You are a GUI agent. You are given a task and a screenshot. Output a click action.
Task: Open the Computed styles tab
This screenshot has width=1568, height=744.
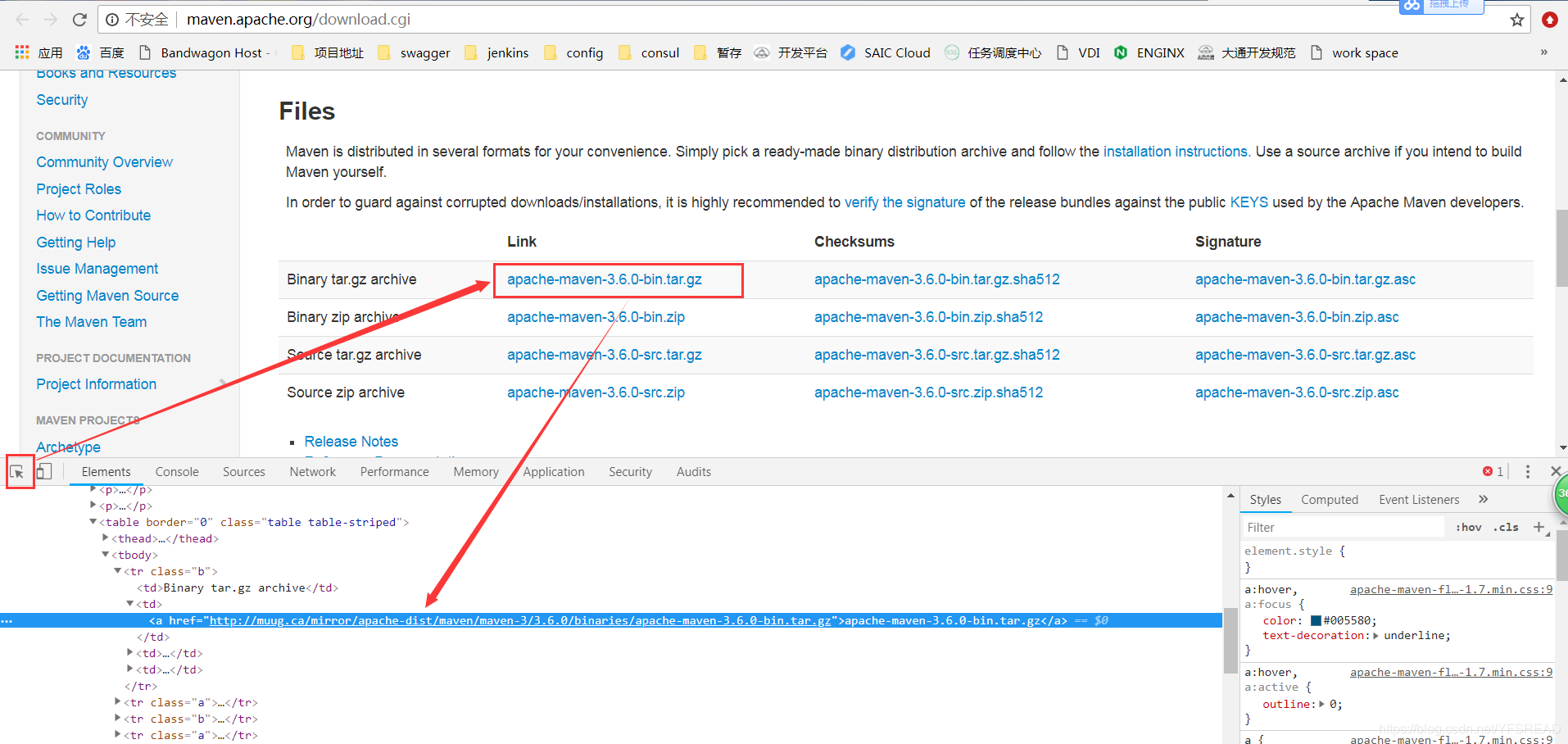(1330, 500)
